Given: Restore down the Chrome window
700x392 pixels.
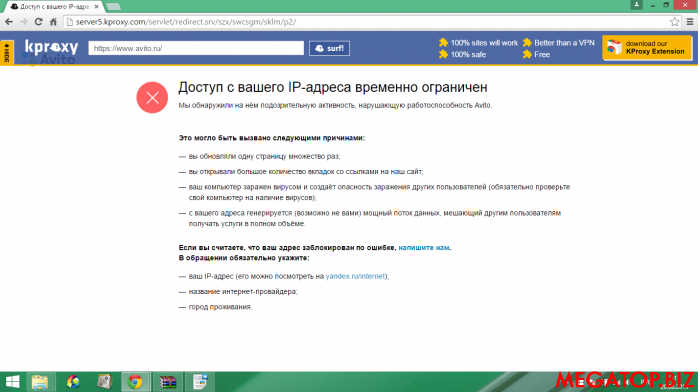Looking at the screenshot, I should pyautogui.click(x=666, y=5).
